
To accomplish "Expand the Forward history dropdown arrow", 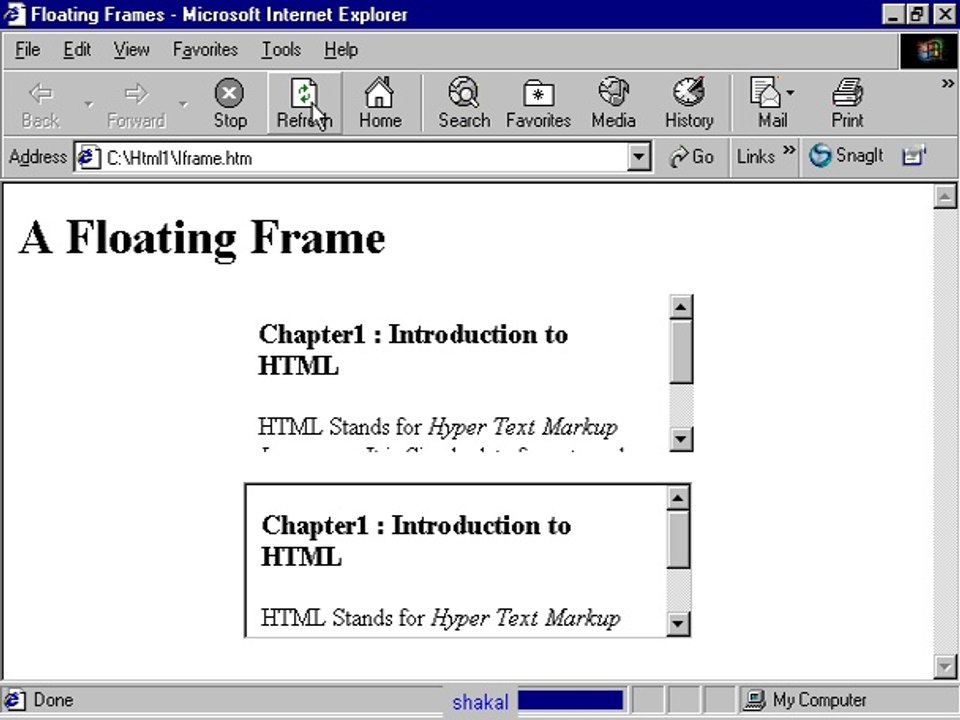I will tap(183, 104).
